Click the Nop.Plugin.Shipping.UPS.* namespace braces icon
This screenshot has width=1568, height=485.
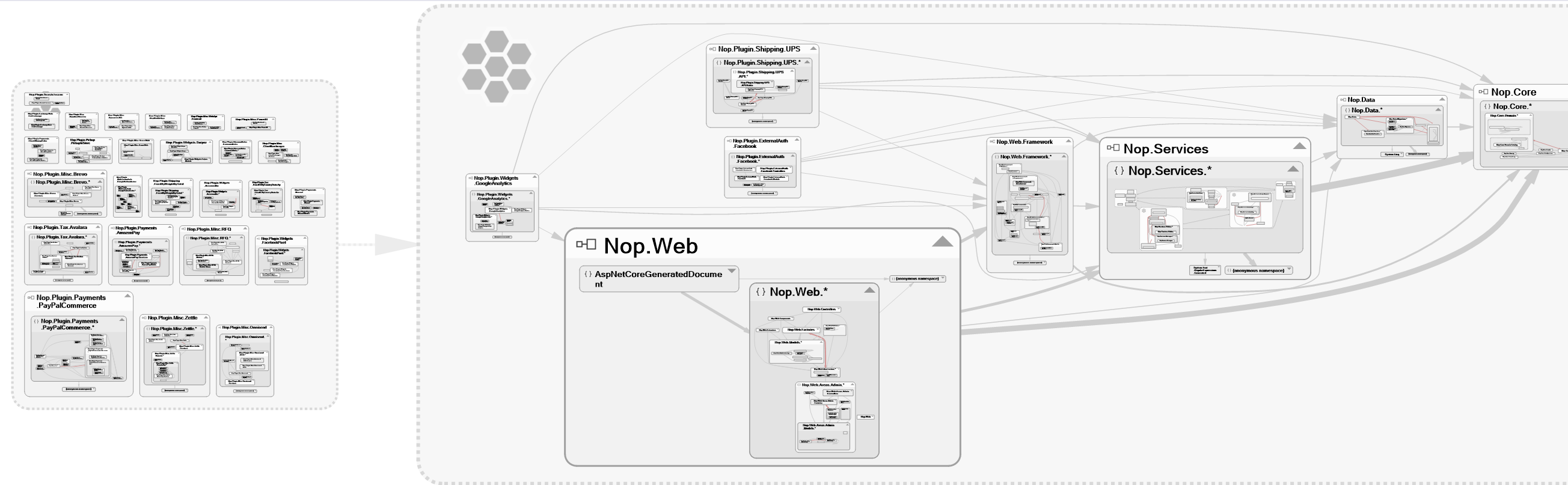click(x=719, y=63)
